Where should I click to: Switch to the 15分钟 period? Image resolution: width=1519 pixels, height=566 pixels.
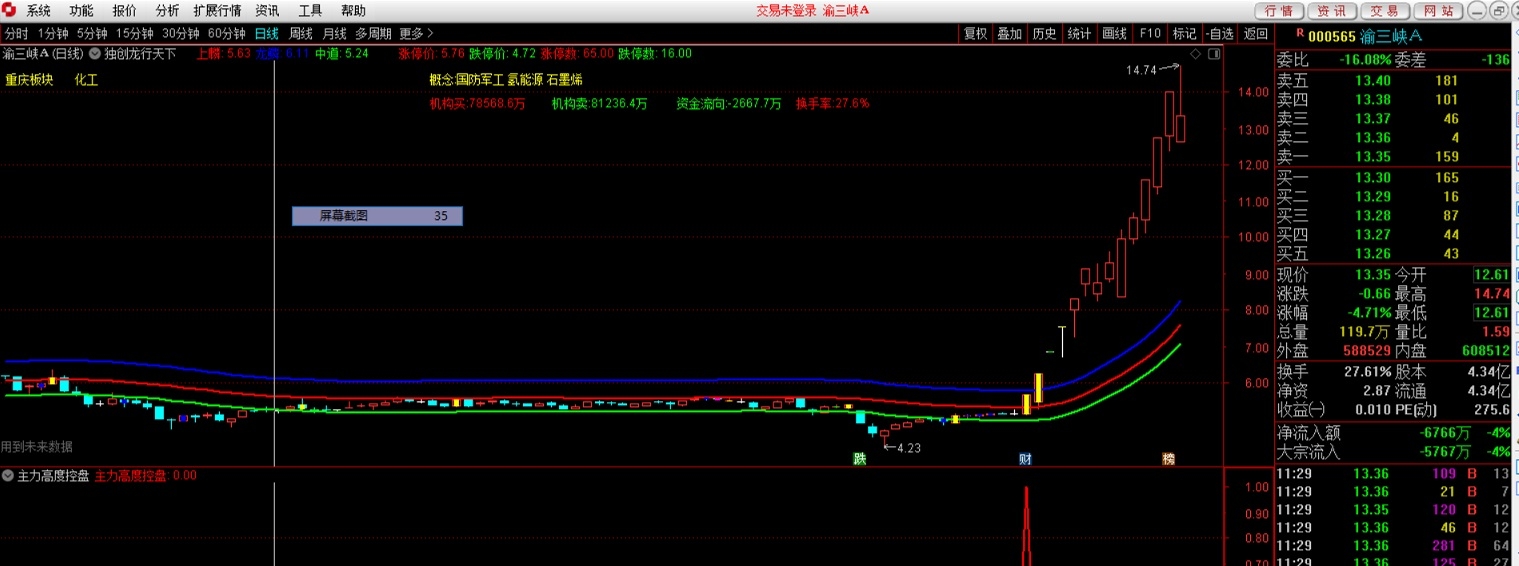point(135,33)
